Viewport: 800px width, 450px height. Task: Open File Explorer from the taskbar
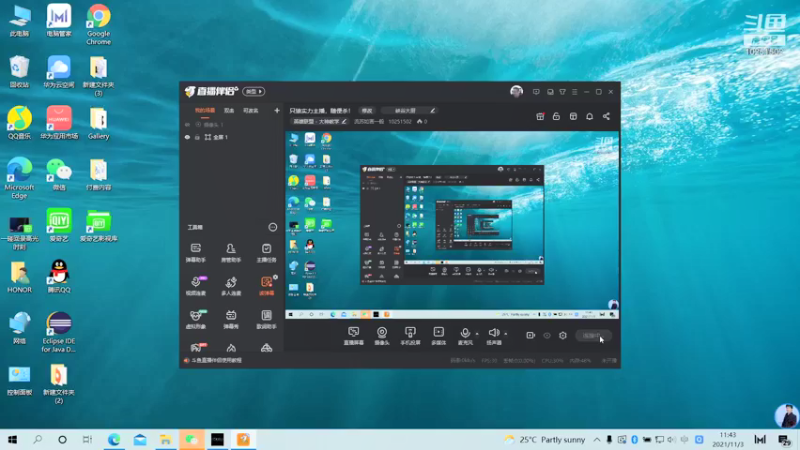(165, 439)
